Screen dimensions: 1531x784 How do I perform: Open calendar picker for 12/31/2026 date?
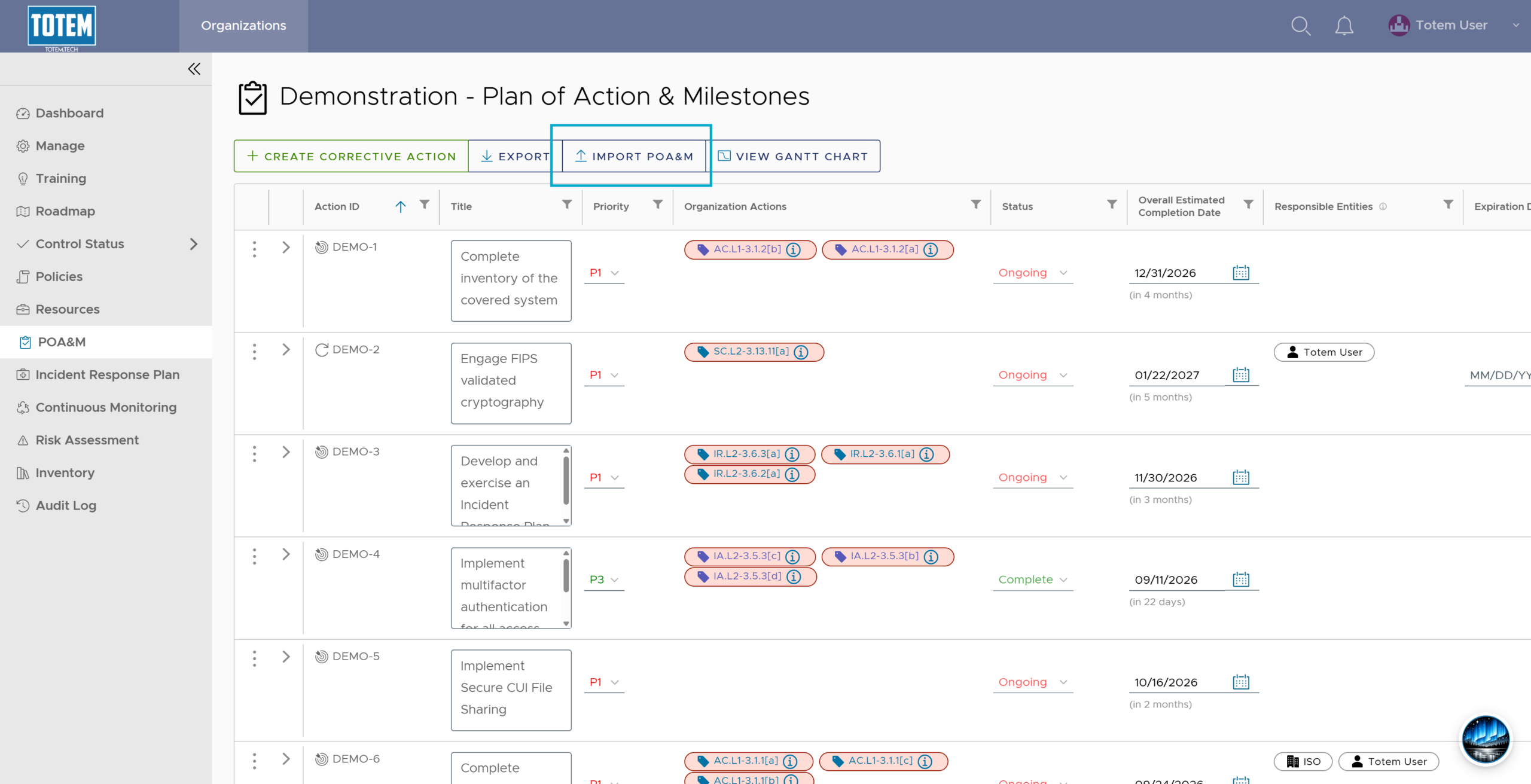tap(1241, 273)
